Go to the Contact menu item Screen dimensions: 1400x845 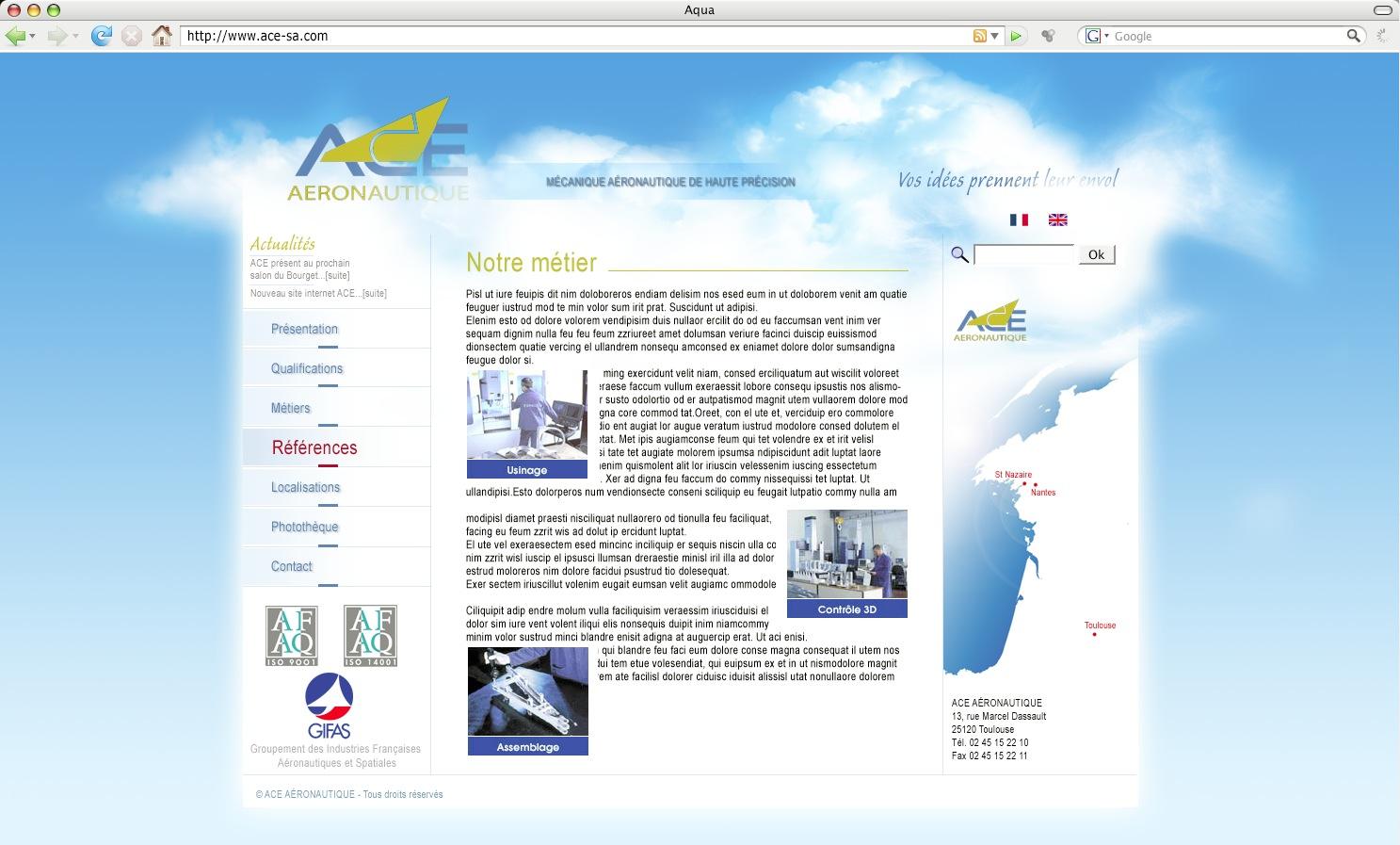click(291, 566)
